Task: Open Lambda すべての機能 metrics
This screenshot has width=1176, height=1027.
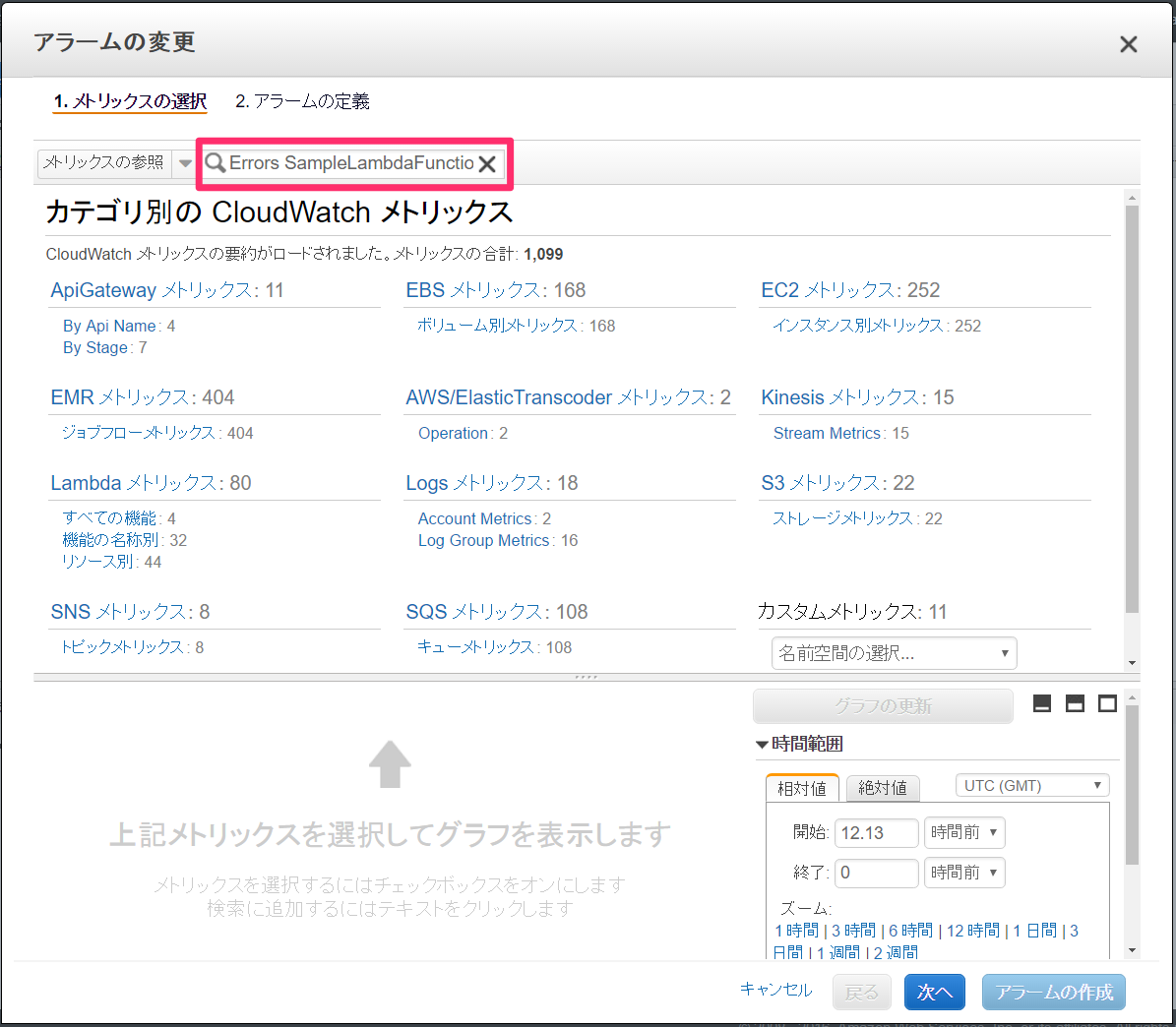Action: tap(109, 518)
